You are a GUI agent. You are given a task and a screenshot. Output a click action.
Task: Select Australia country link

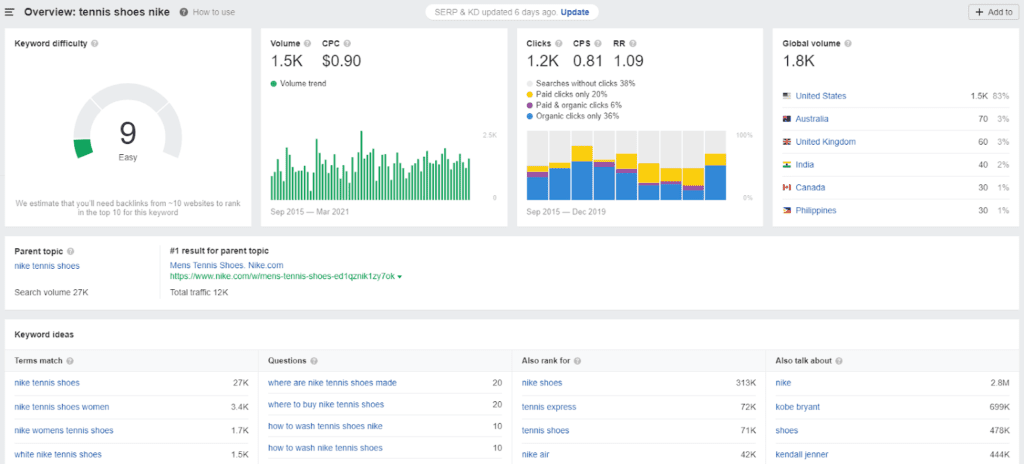812,119
